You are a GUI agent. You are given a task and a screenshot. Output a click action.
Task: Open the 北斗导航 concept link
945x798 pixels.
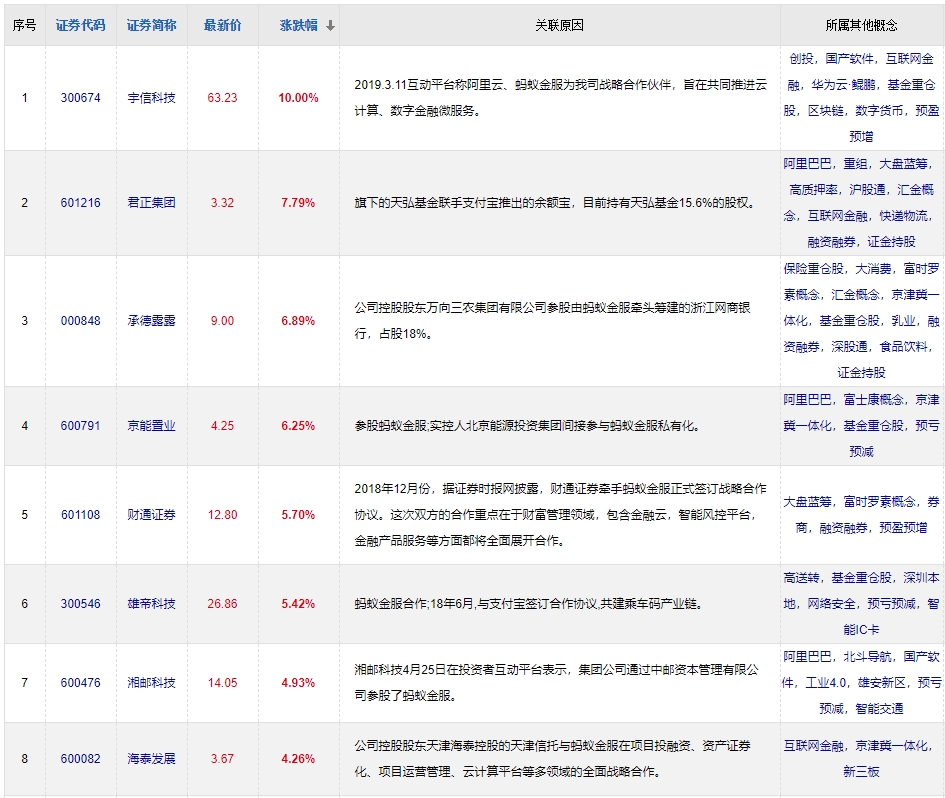click(867, 656)
